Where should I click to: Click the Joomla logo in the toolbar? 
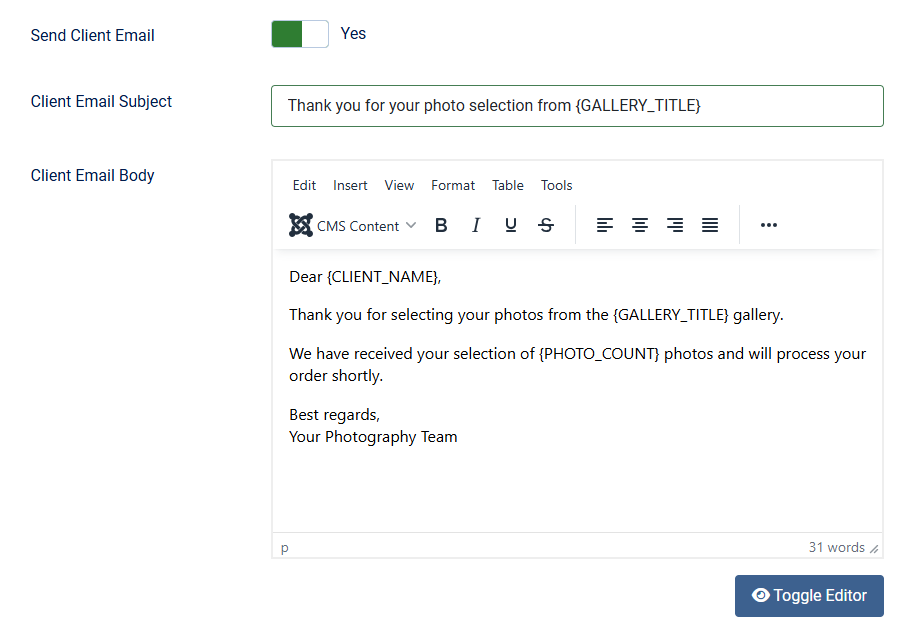299,225
